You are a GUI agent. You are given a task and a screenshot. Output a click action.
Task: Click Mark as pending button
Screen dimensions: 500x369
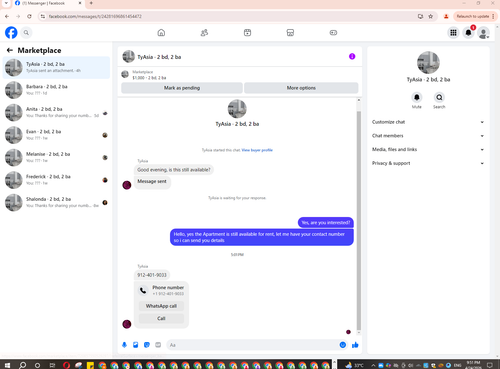182,88
